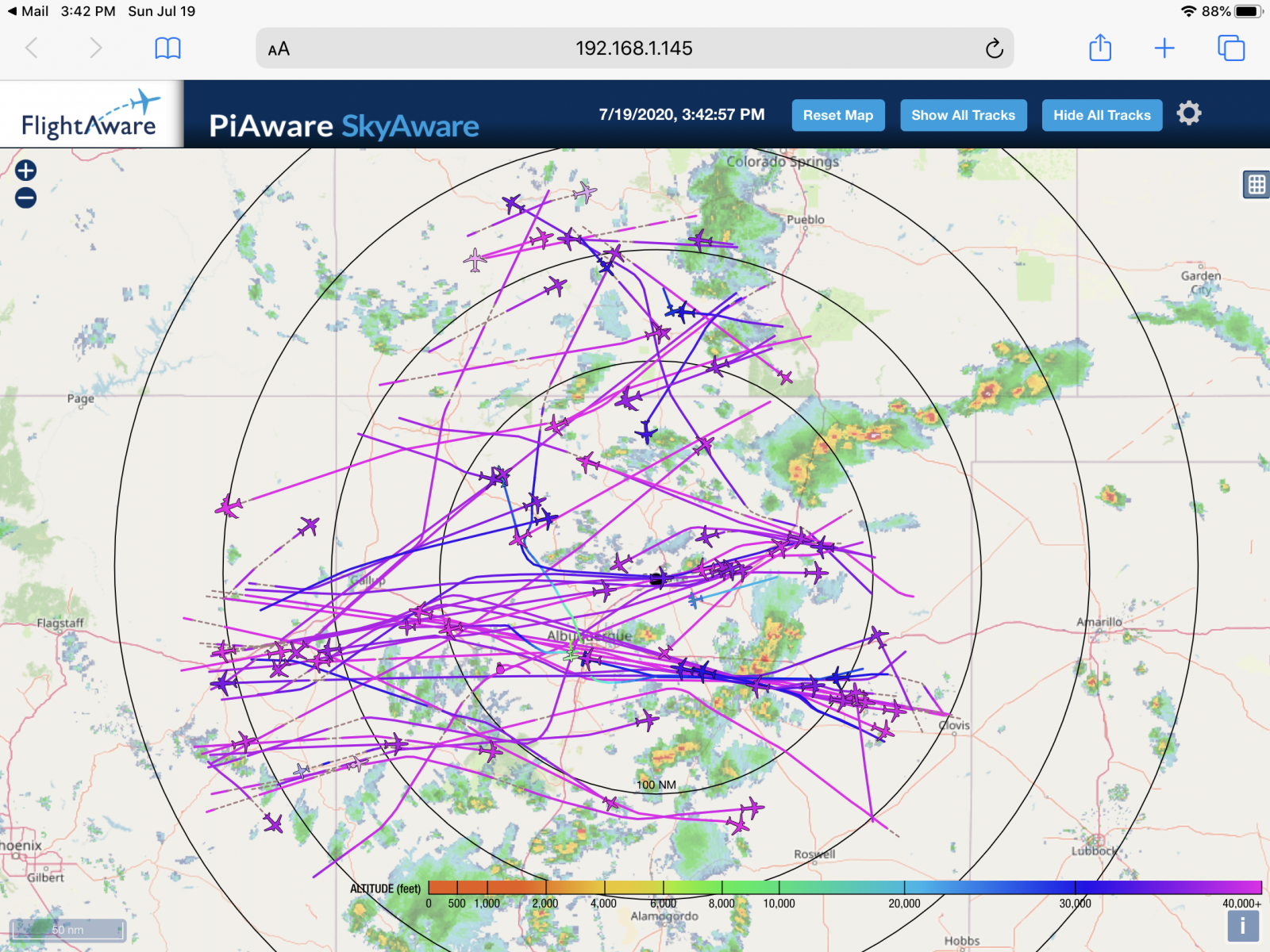This screenshot has height=952, width=1270.
Task: Open a new tab with plus icon
Action: tap(1164, 48)
